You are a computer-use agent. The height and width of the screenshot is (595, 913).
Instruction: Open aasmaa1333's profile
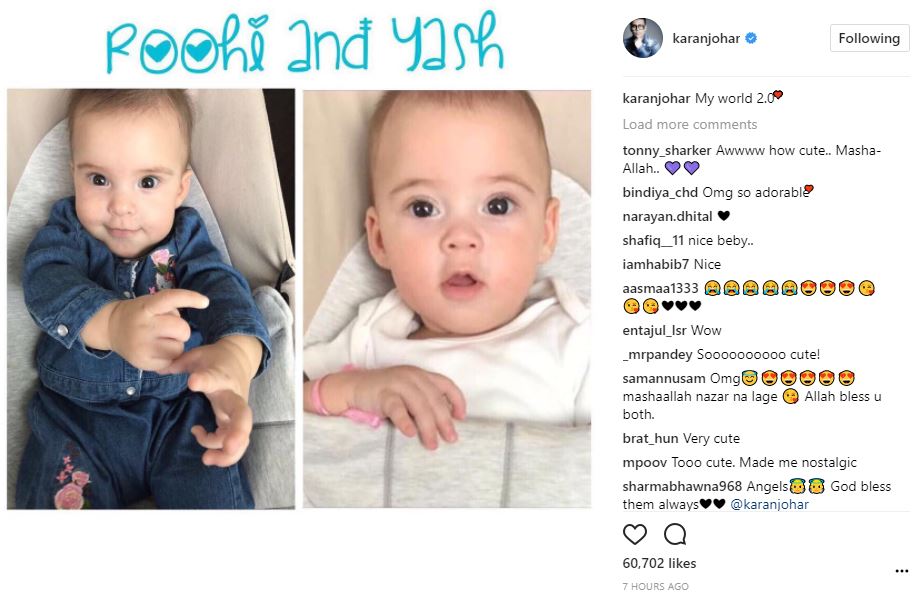(660, 288)
